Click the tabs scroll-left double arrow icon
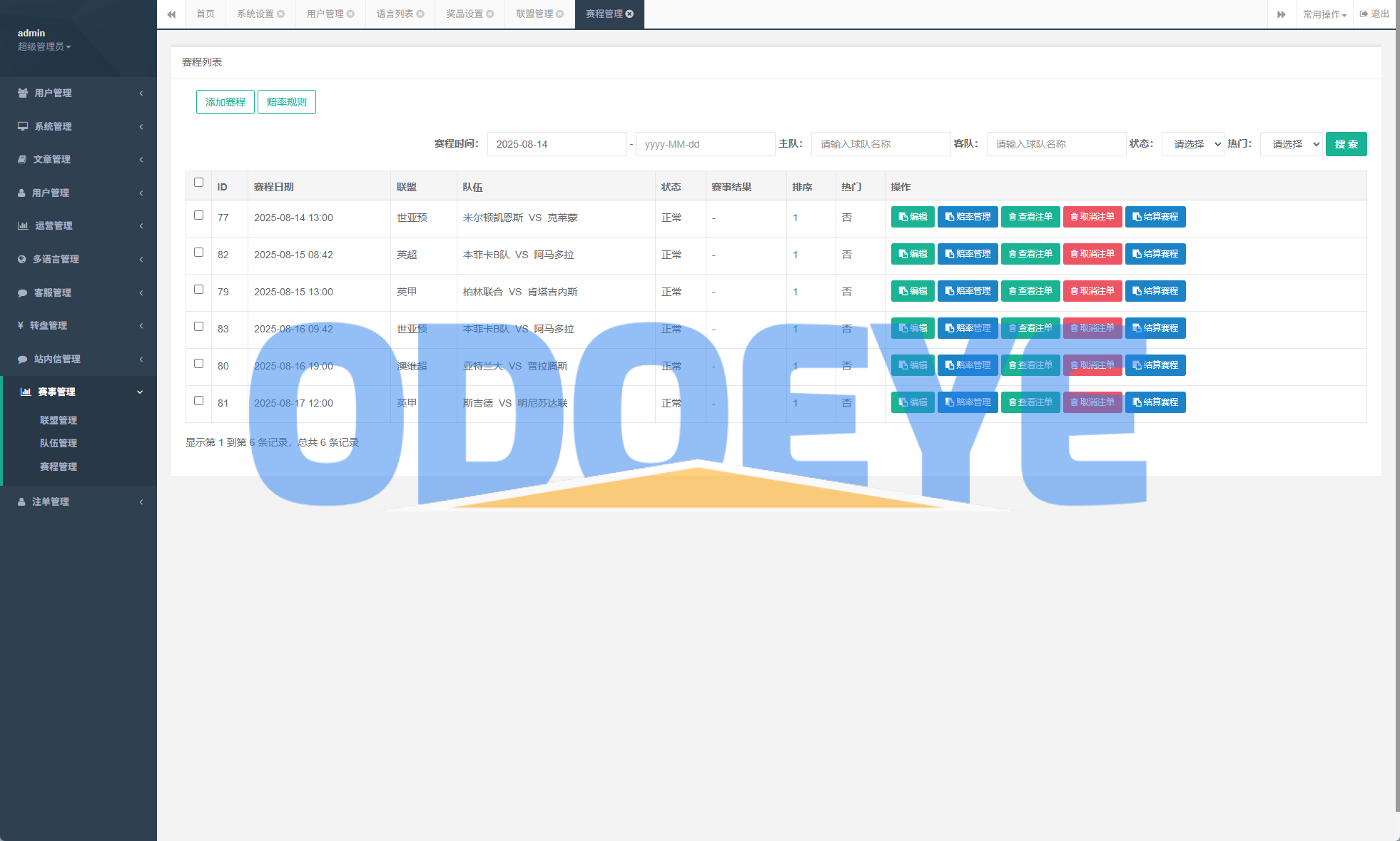 point(171,14)
